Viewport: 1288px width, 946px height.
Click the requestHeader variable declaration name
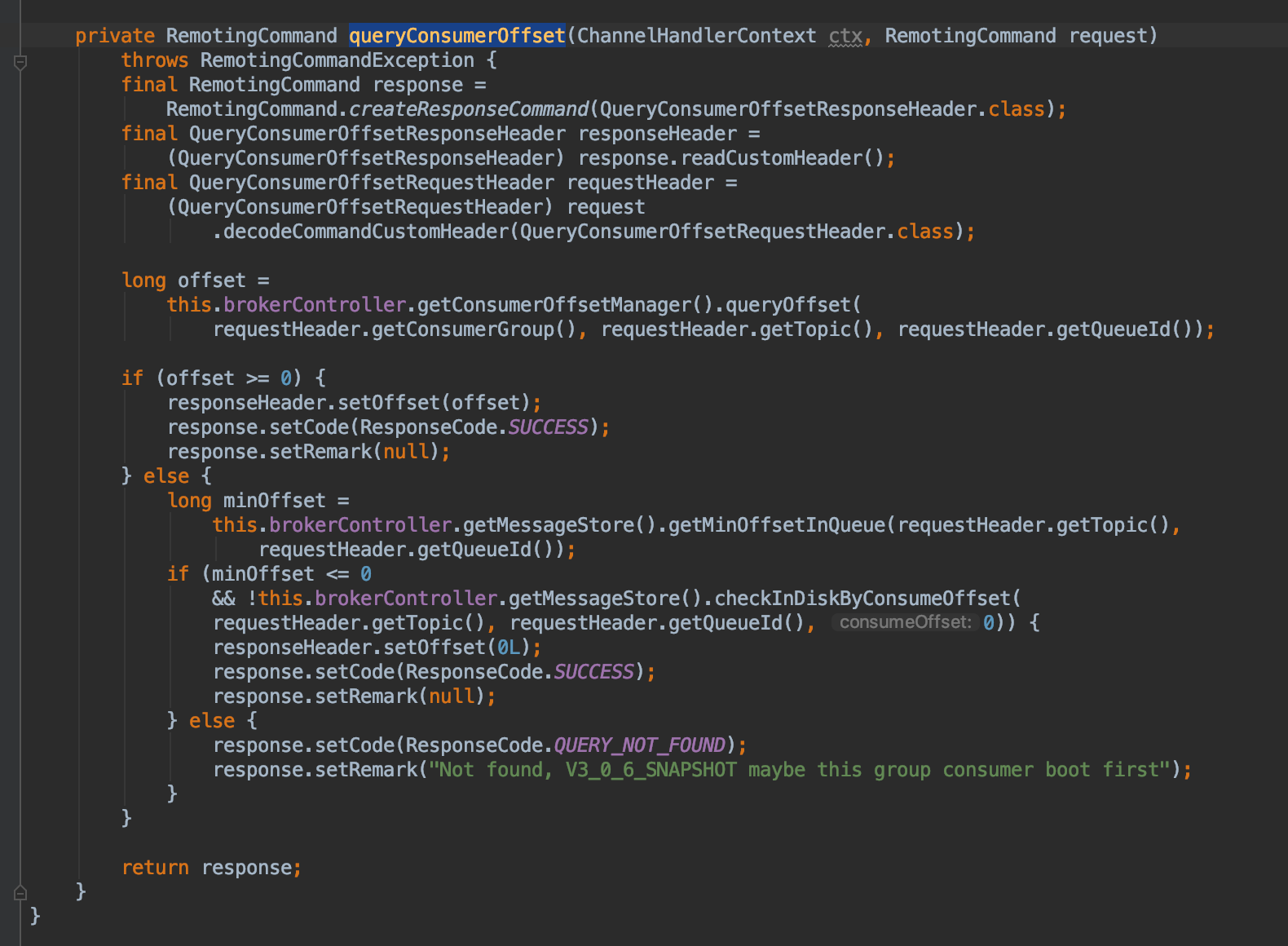(x=640, y=183)
